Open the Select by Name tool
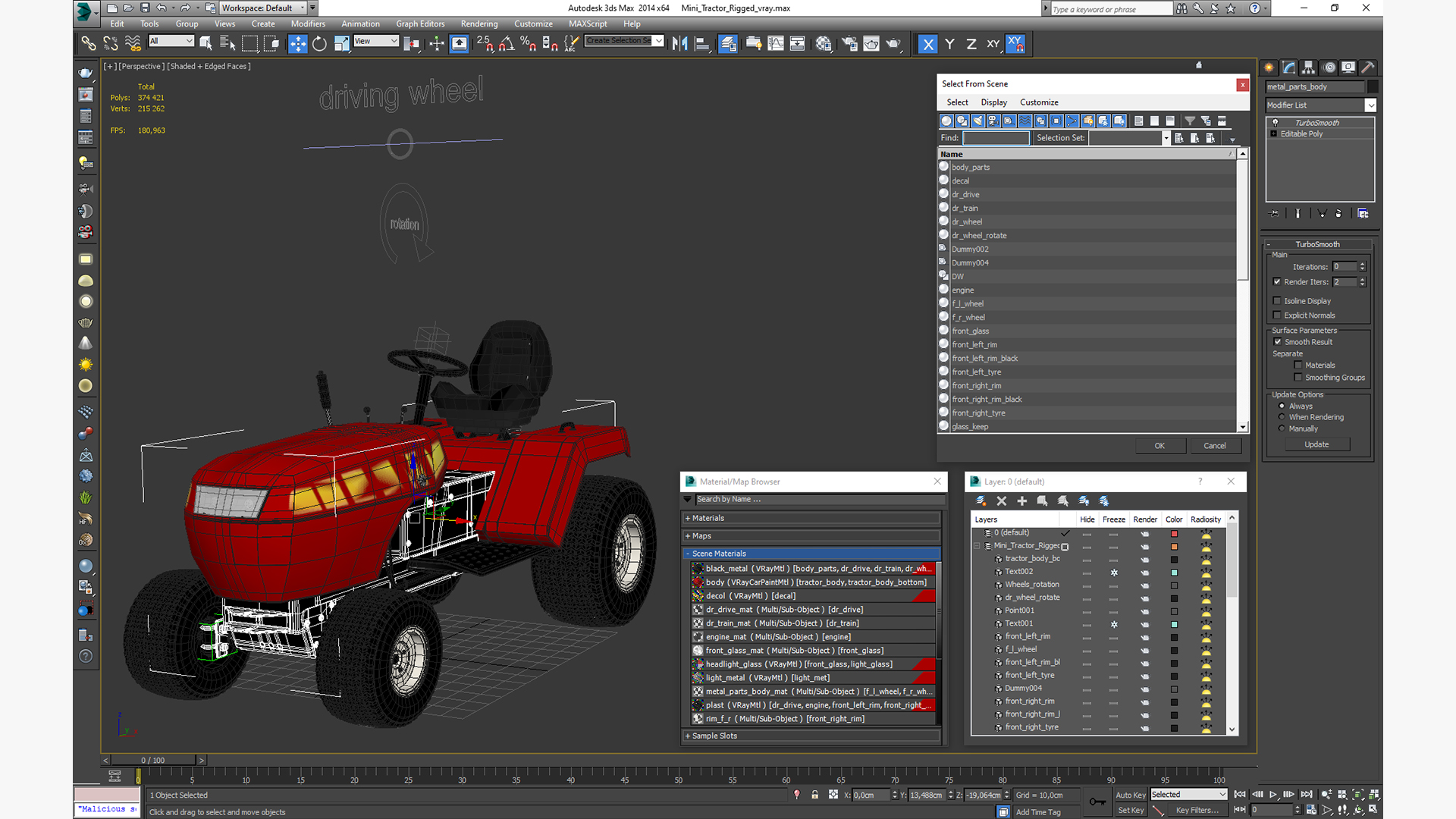 click(x=227, y=44)
